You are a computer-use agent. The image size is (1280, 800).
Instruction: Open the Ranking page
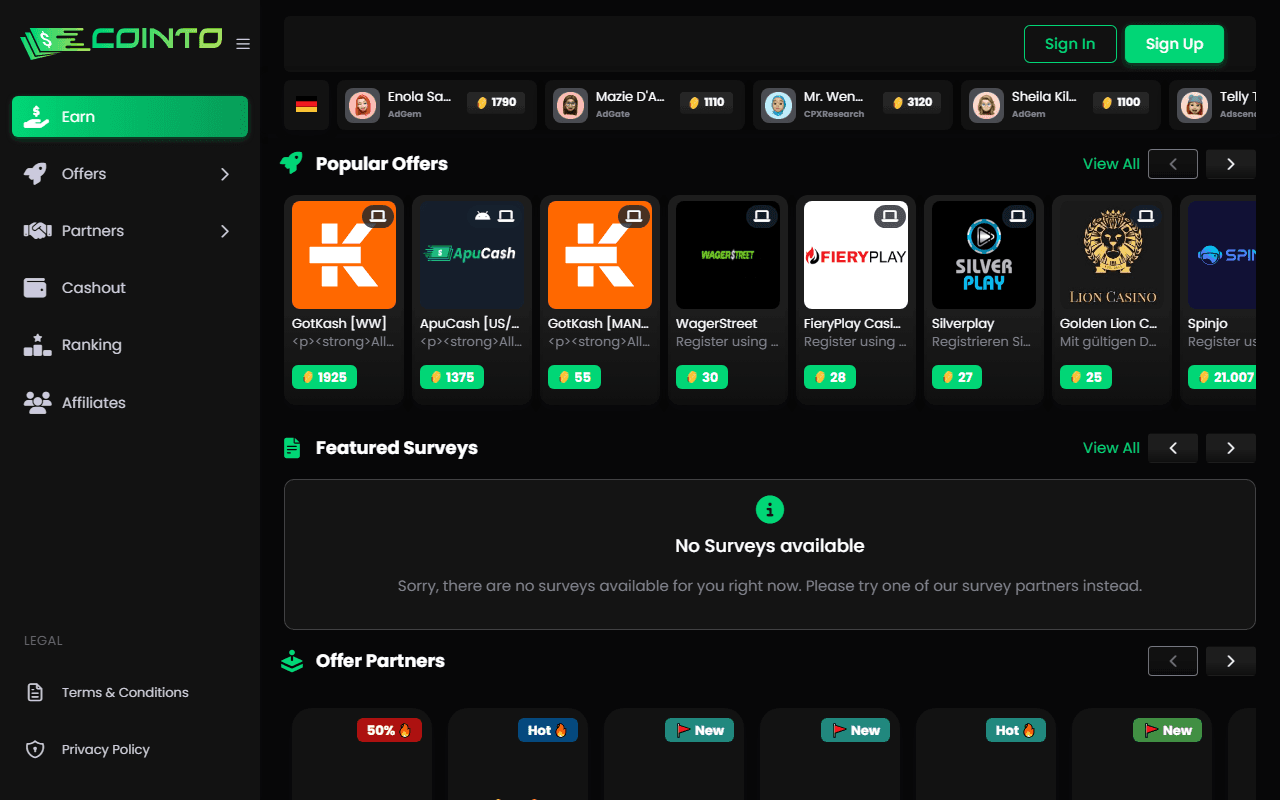pos(130,345)
